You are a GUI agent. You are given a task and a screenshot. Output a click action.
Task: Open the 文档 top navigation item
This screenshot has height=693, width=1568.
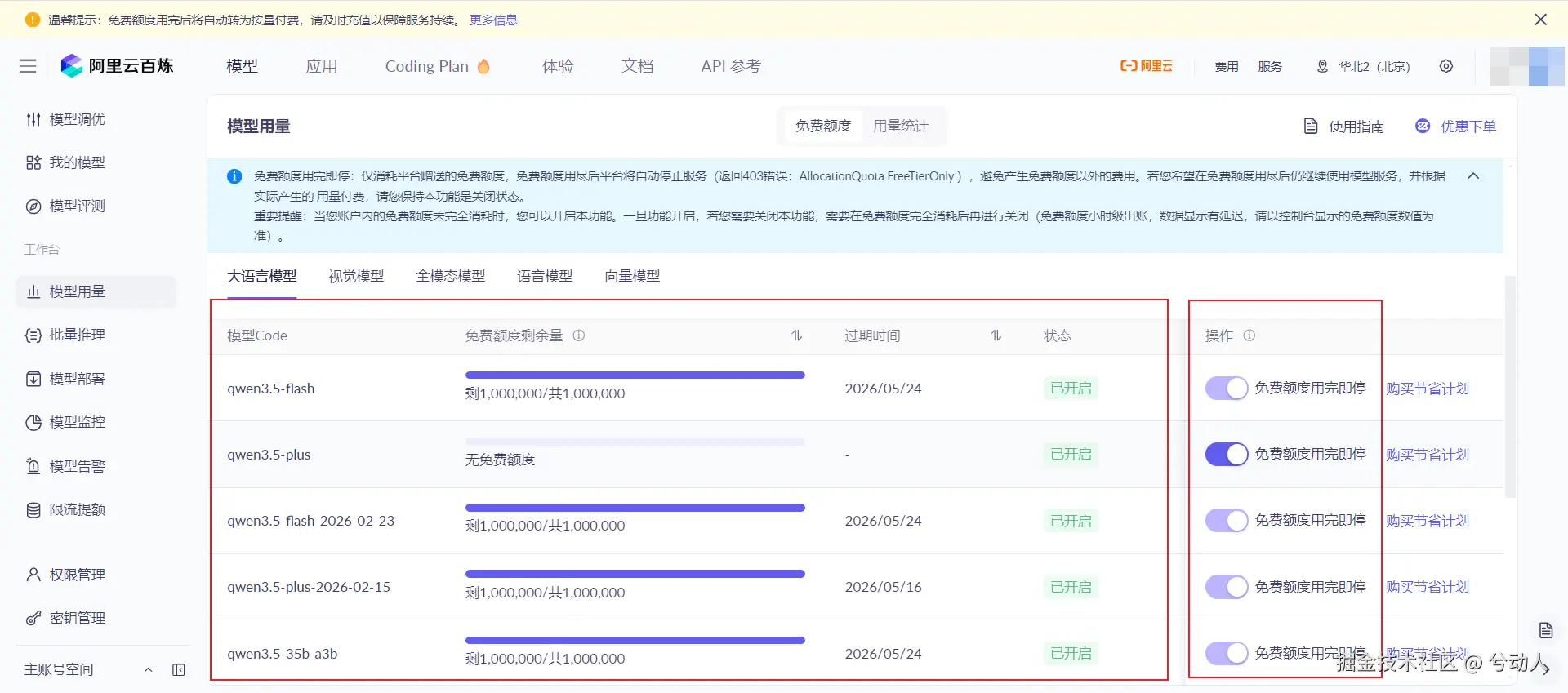click(637, 66)
